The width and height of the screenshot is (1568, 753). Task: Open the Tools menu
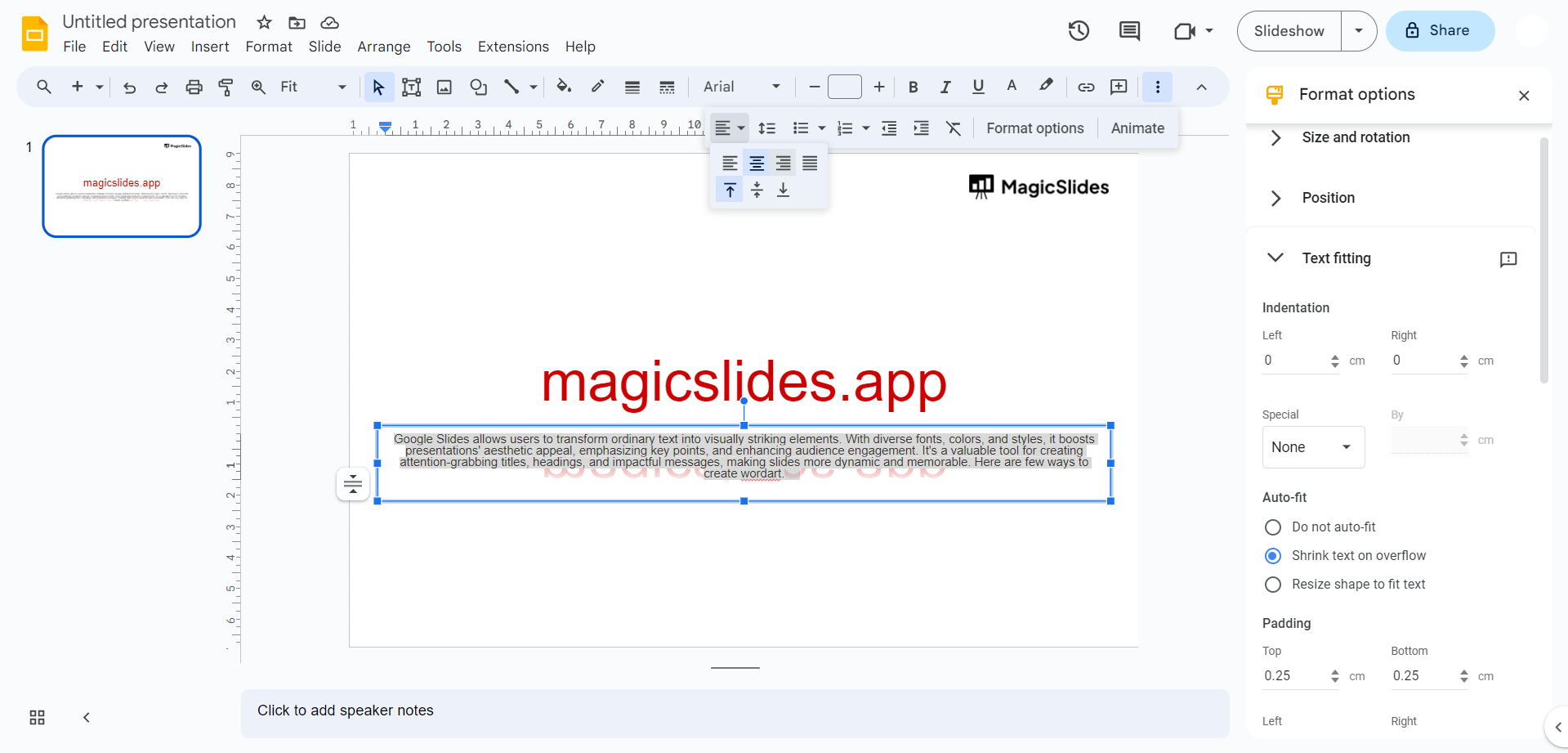tap(444, 47)
